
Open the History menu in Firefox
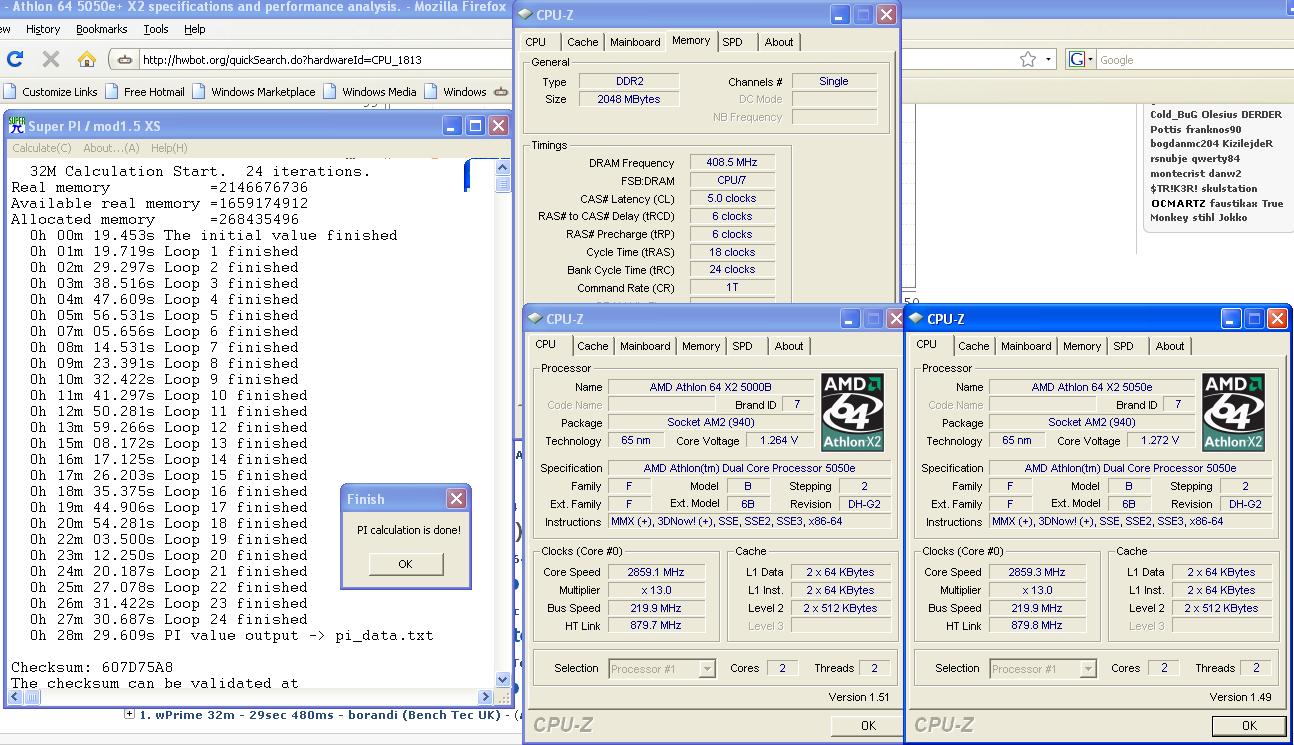pyautogui.click(x=42, y=29)
